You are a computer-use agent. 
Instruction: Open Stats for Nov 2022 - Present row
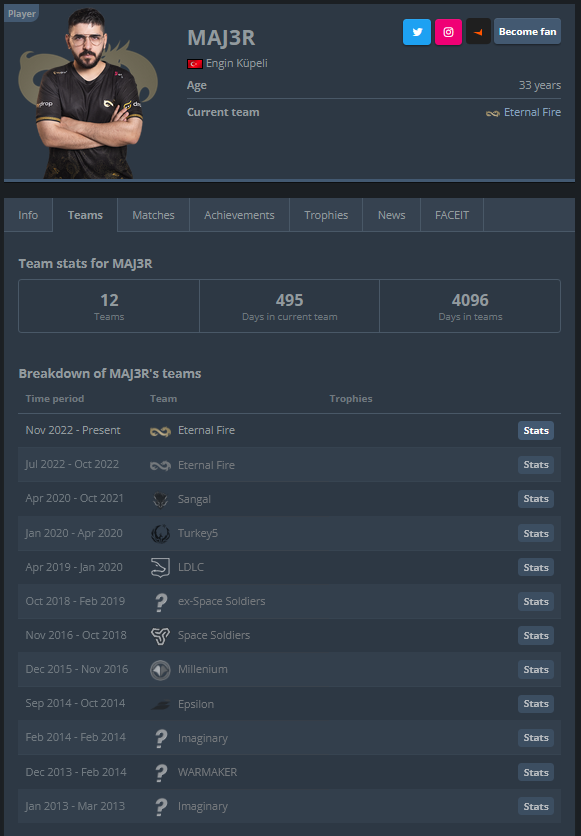coord(536,431)
